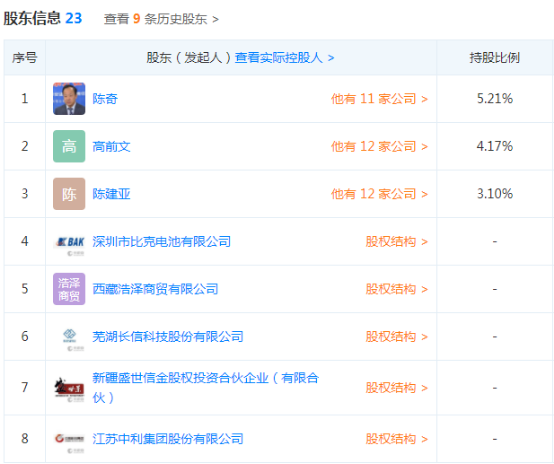Click the 5.21% shareholding value
554x464 pixels.
click(x=495, y=99)
